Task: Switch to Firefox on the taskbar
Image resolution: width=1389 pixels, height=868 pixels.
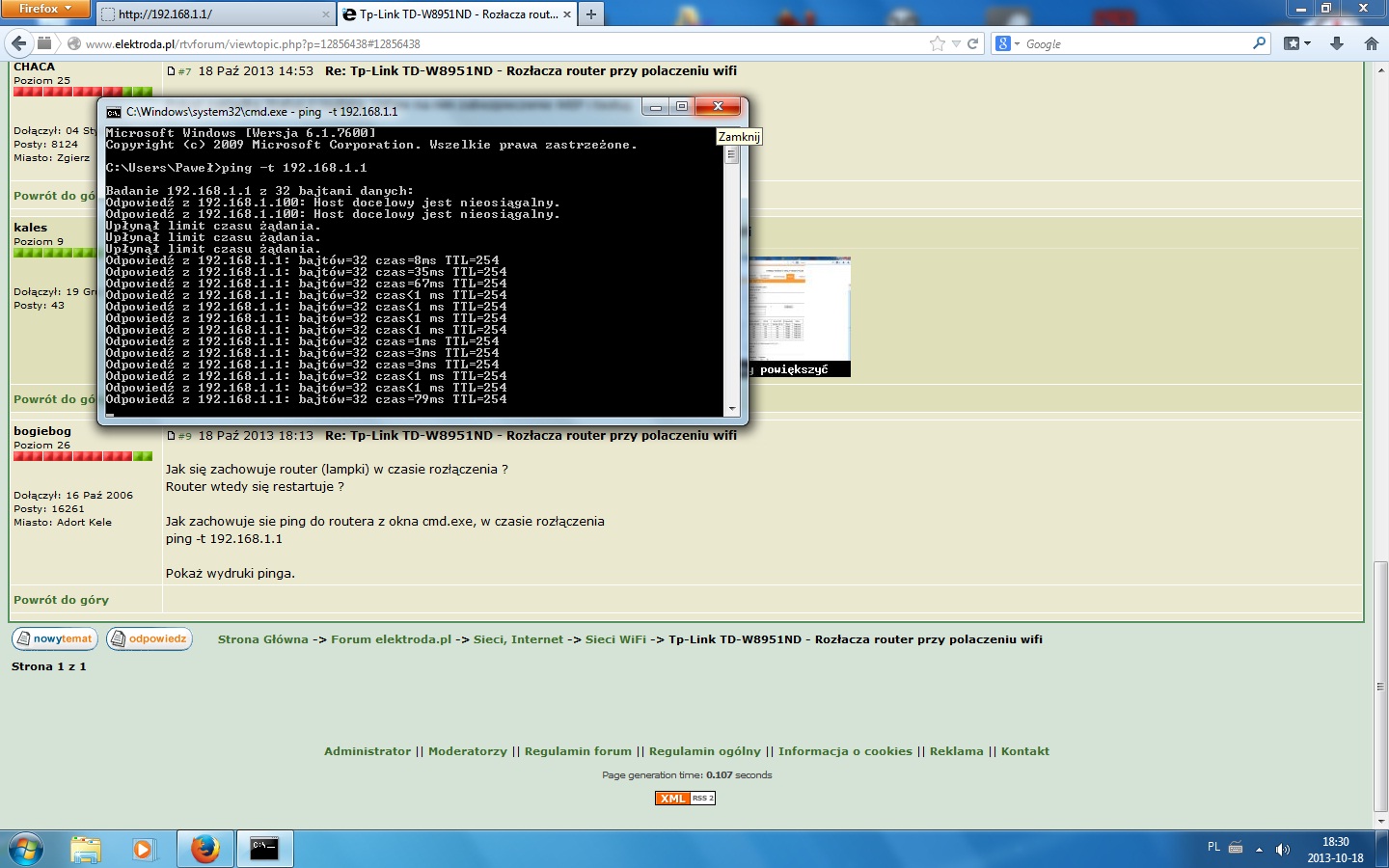Action: tap(204, 849)
